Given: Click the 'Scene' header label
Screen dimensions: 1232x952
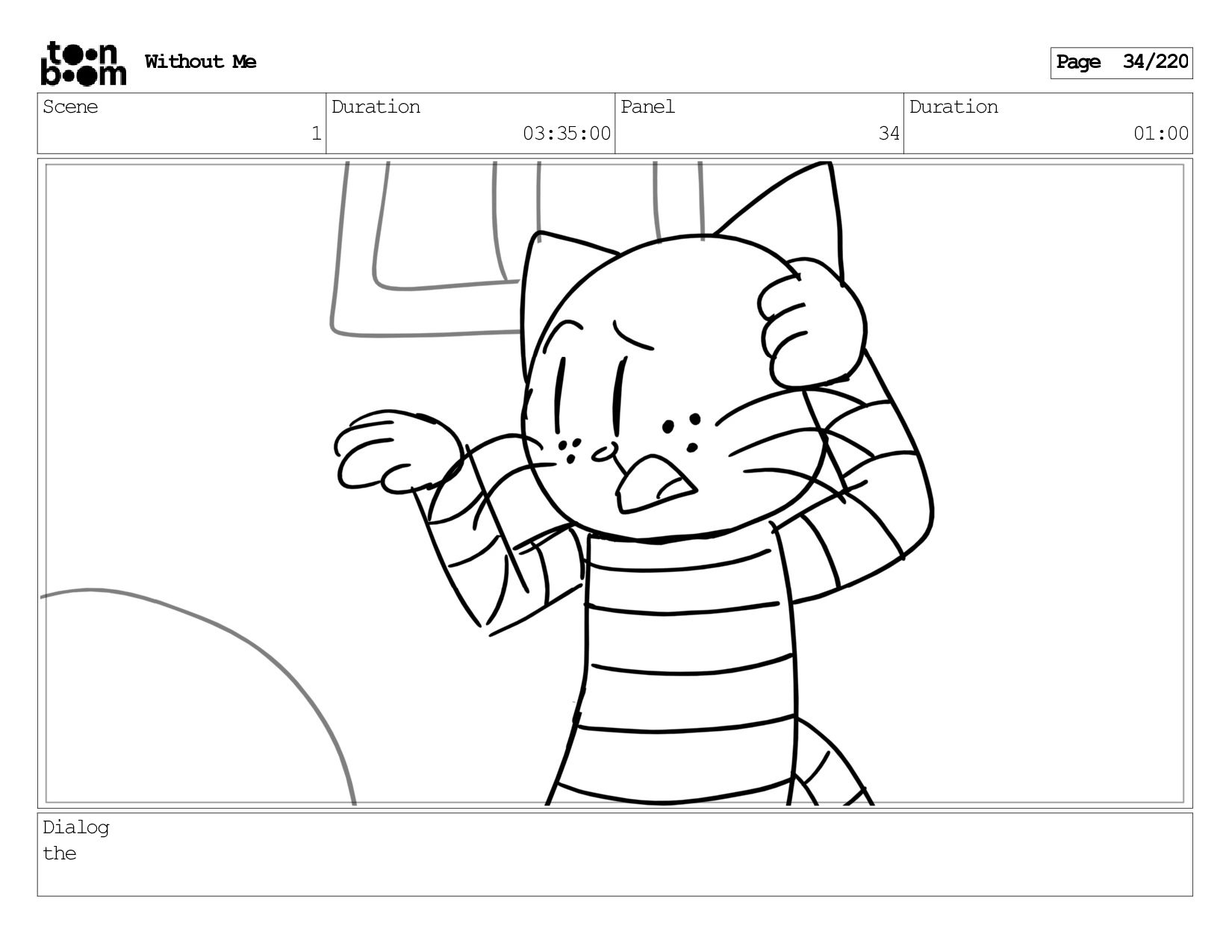Looking at the screenshot, I should [x=70, y=107].
